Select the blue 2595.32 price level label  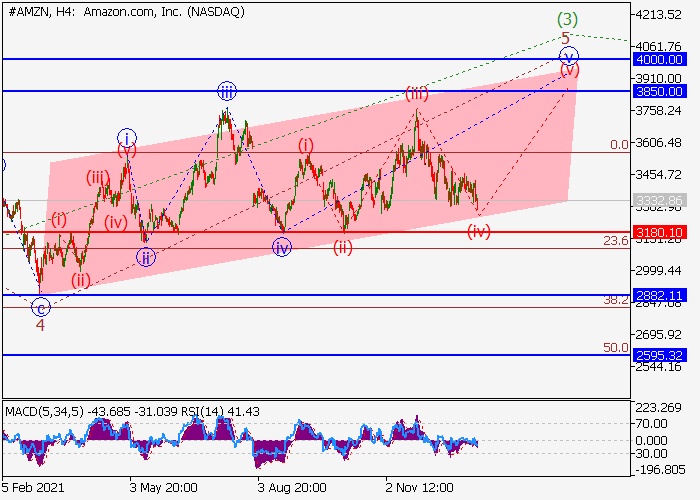pyautogui.click(x=659, y=356)
